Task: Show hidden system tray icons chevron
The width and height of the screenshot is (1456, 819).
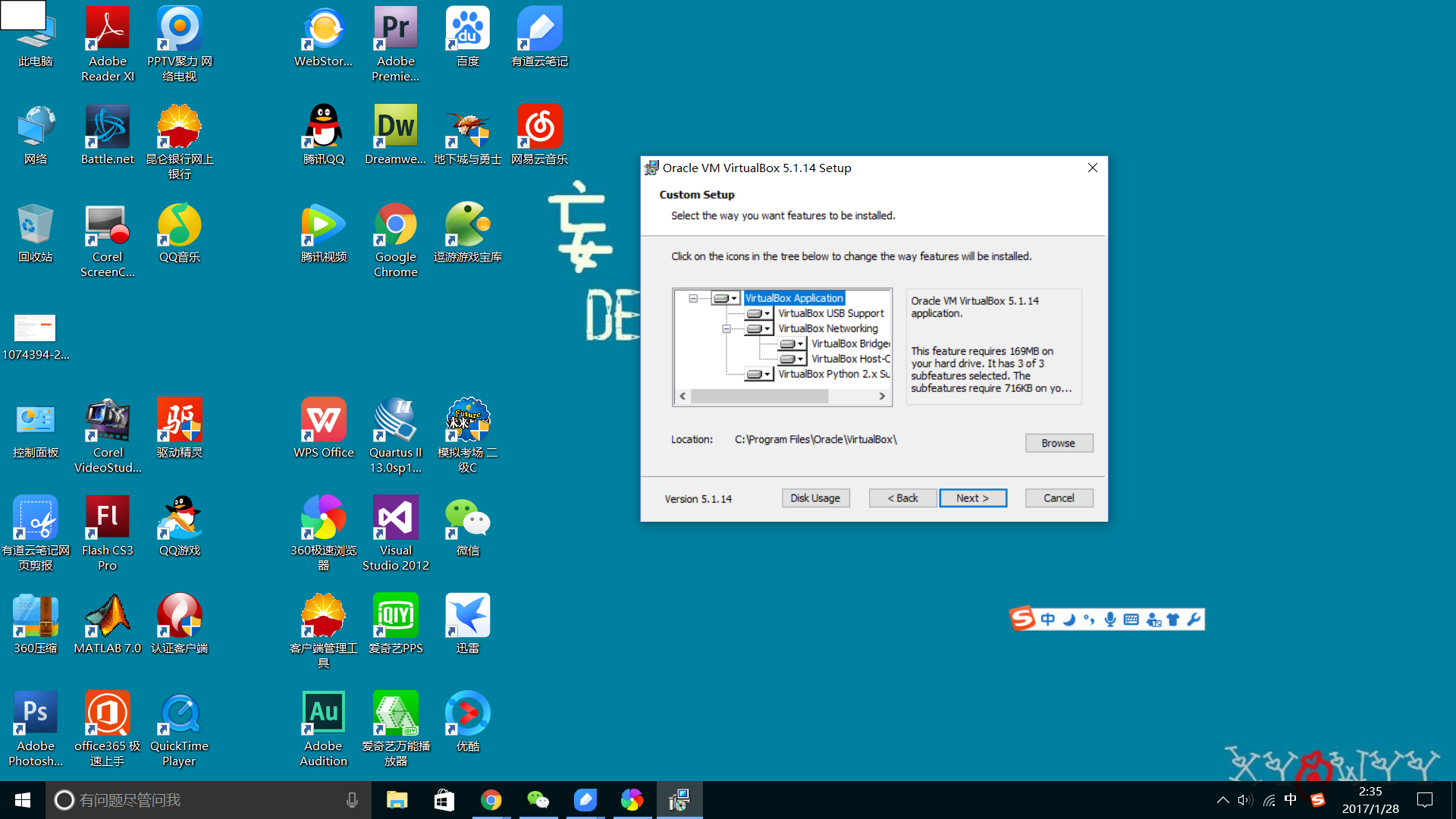Action: pyautogui.click(x=1222, y=800)
